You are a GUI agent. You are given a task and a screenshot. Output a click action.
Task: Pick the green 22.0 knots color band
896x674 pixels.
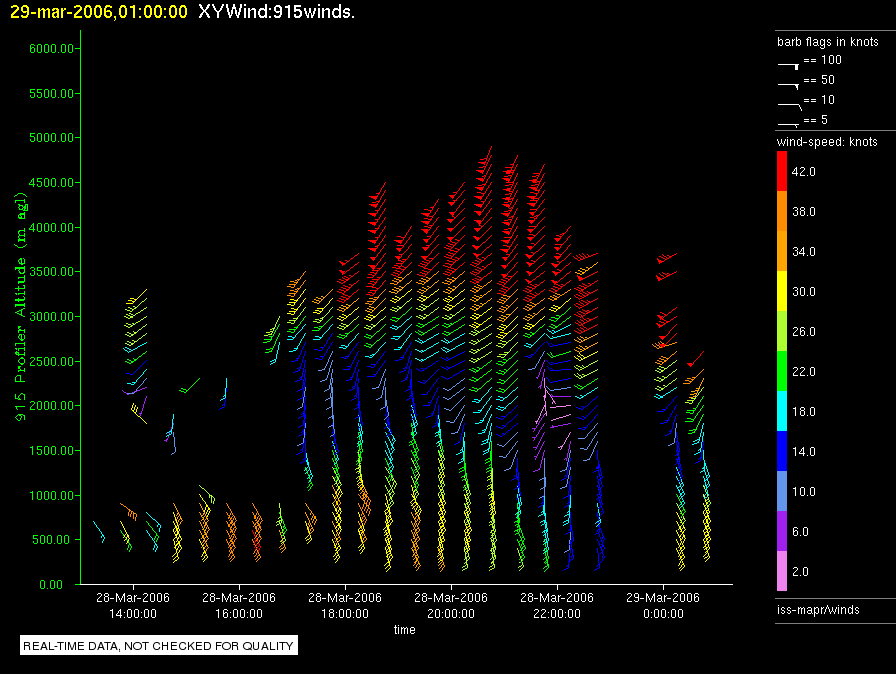click(783, 371)
